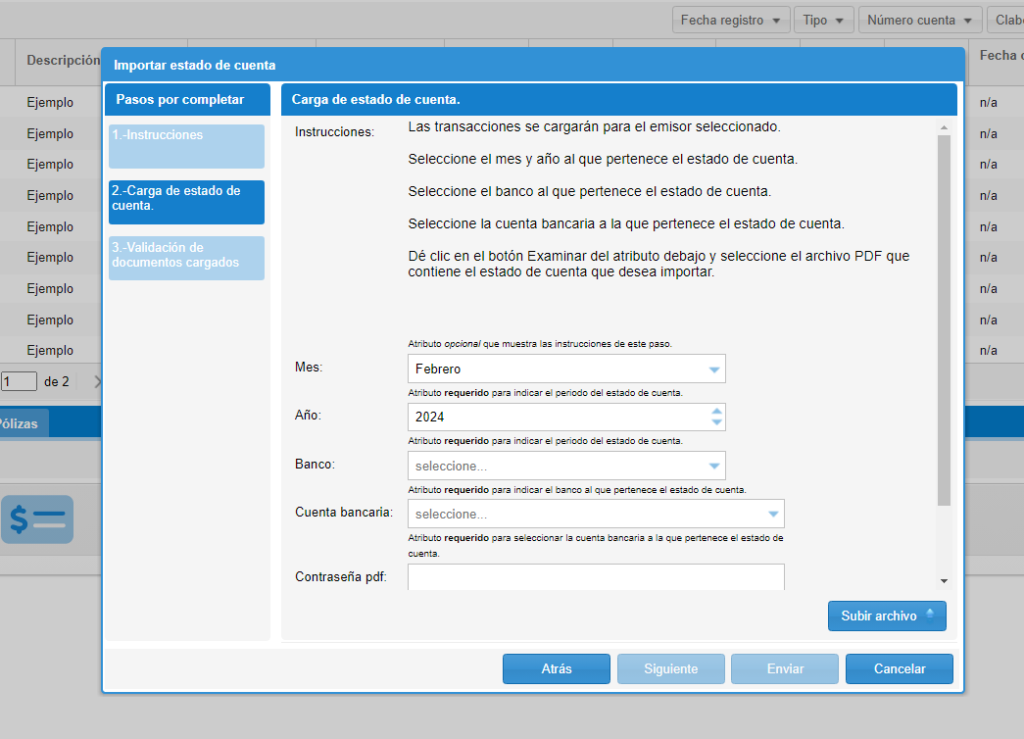
Task: Click the Banco field dropdown arrow
Action: 713,465
